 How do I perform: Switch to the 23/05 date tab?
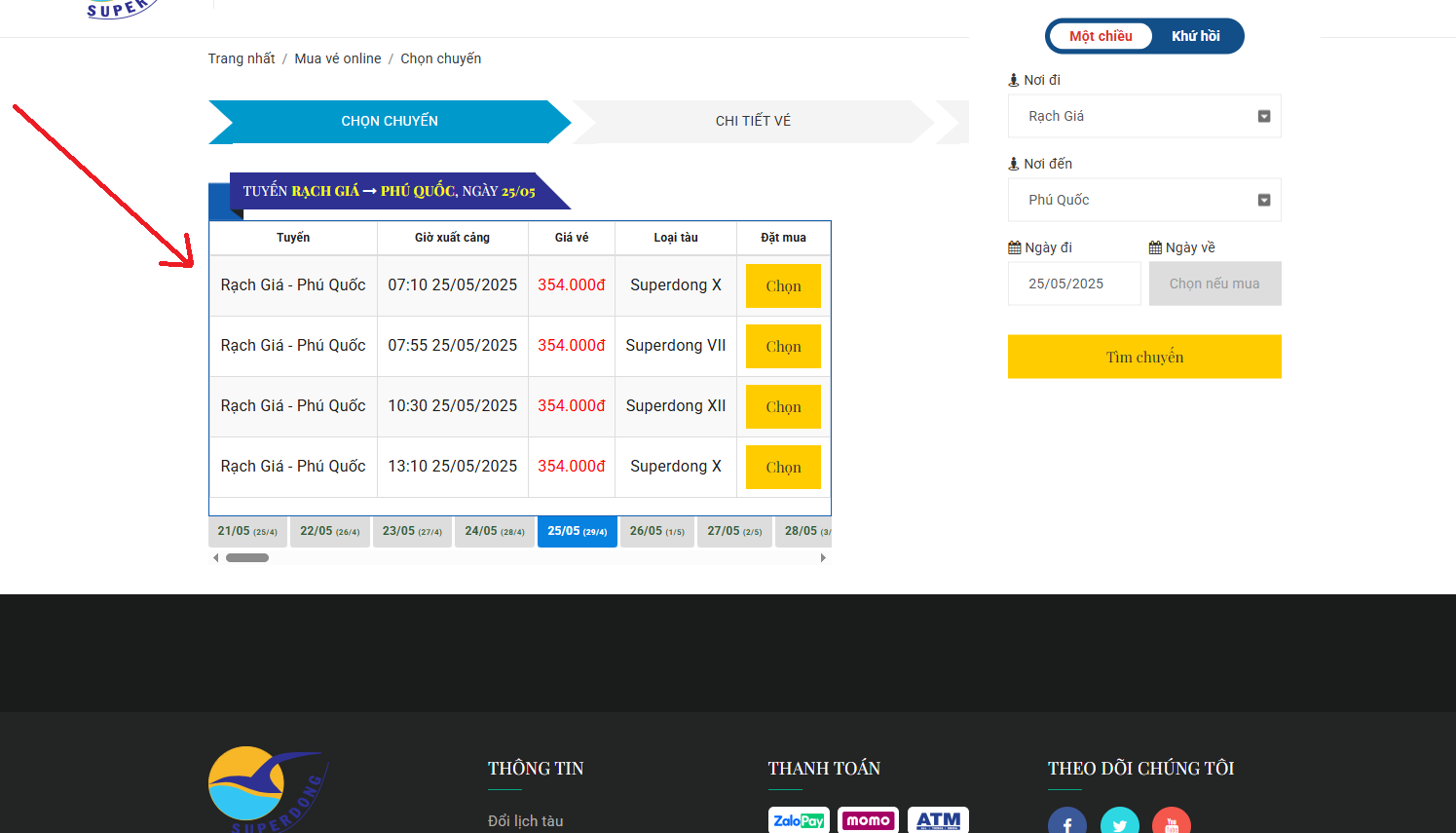412,532
